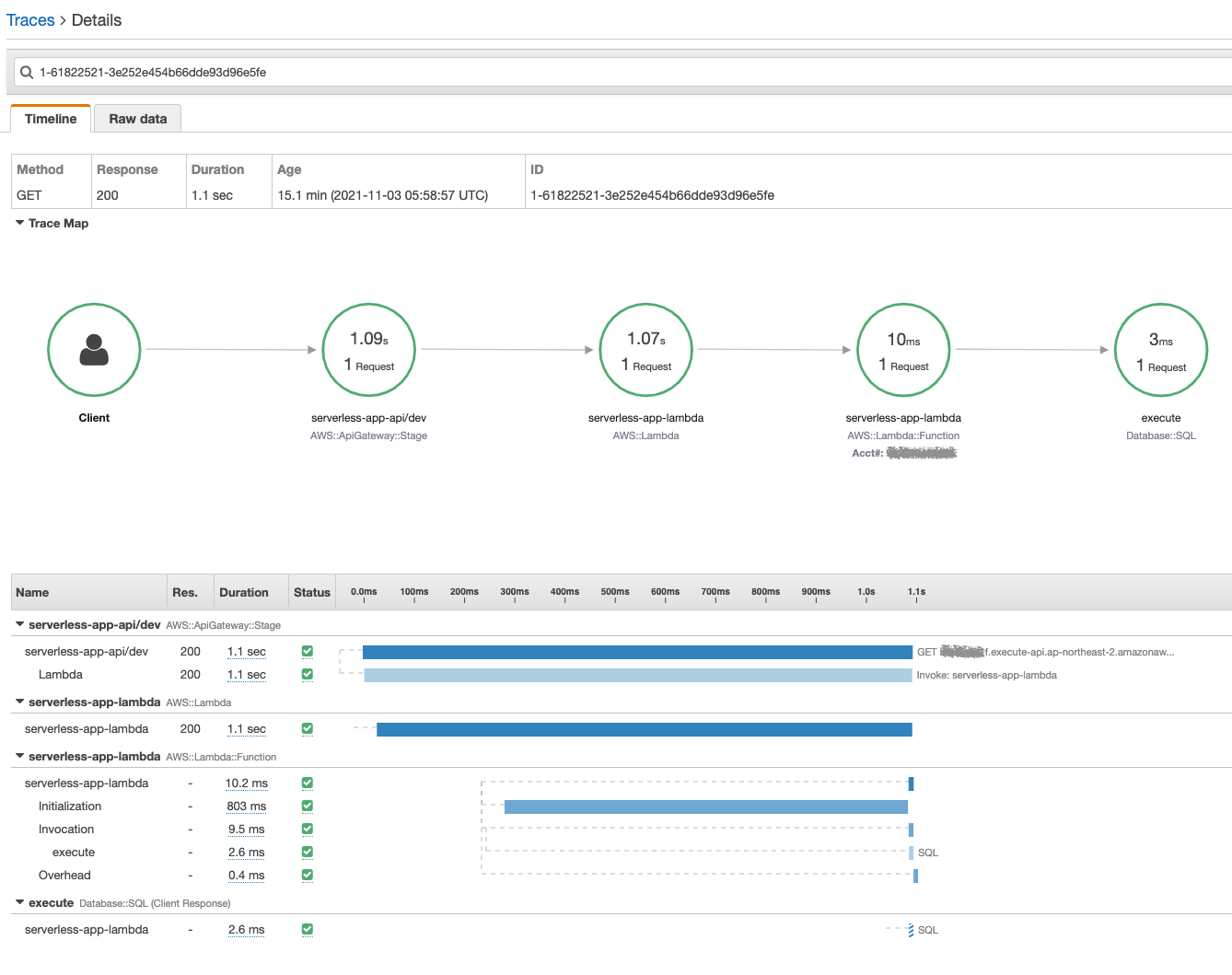Image resolution: width=1232 pixels, height=975 pixels.
Task: Click status check for serverless-app-api/dev row
Action: click(x=308, y=651)
